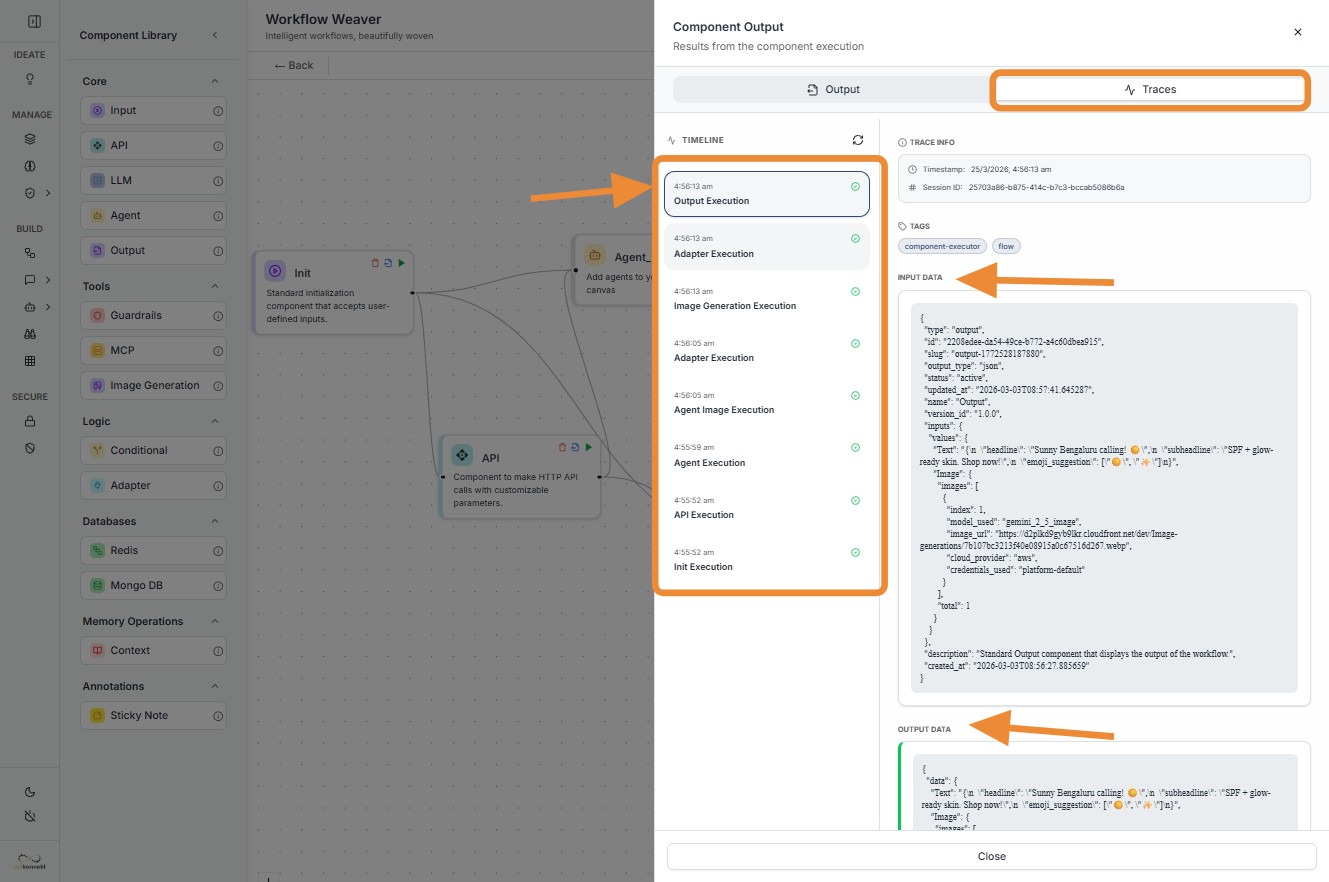Select Image Generation Execution in the timeline
This screenshot has height=882, width=1329.
tap(766, 299)
